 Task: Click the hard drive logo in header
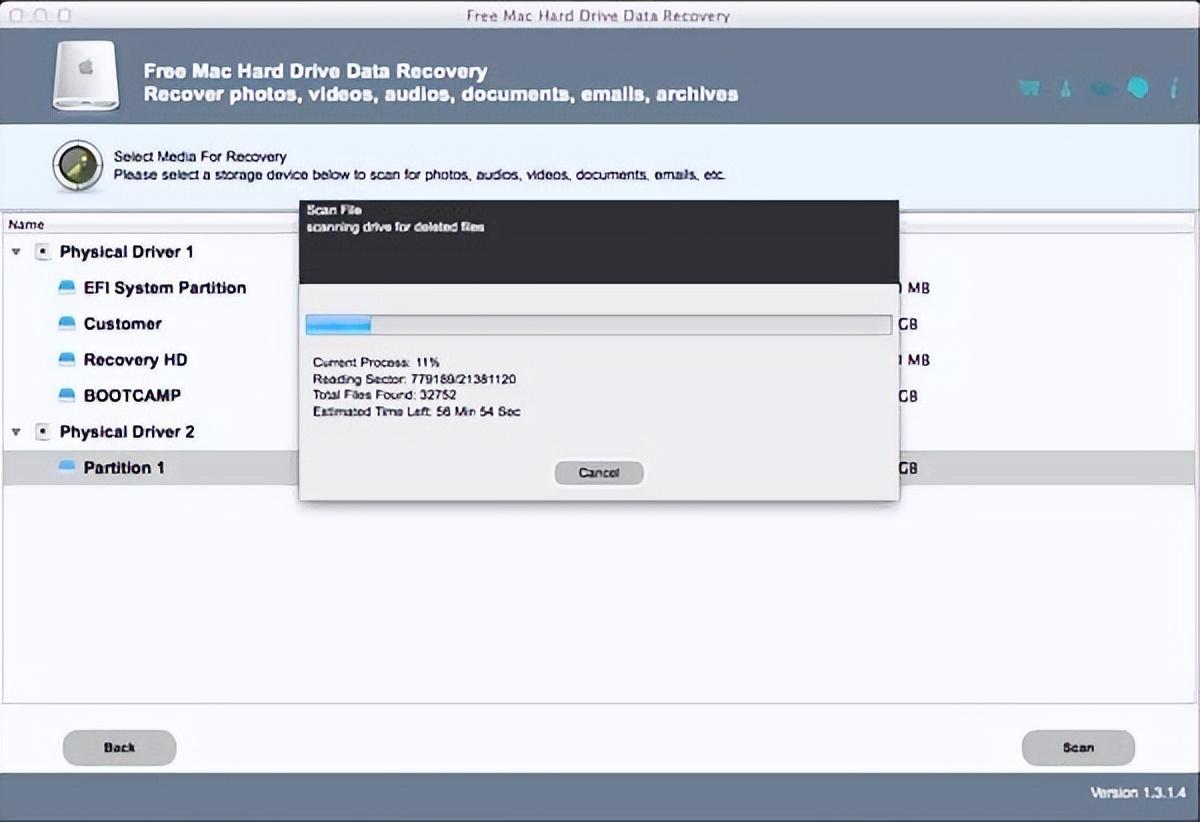pos(85,76)
